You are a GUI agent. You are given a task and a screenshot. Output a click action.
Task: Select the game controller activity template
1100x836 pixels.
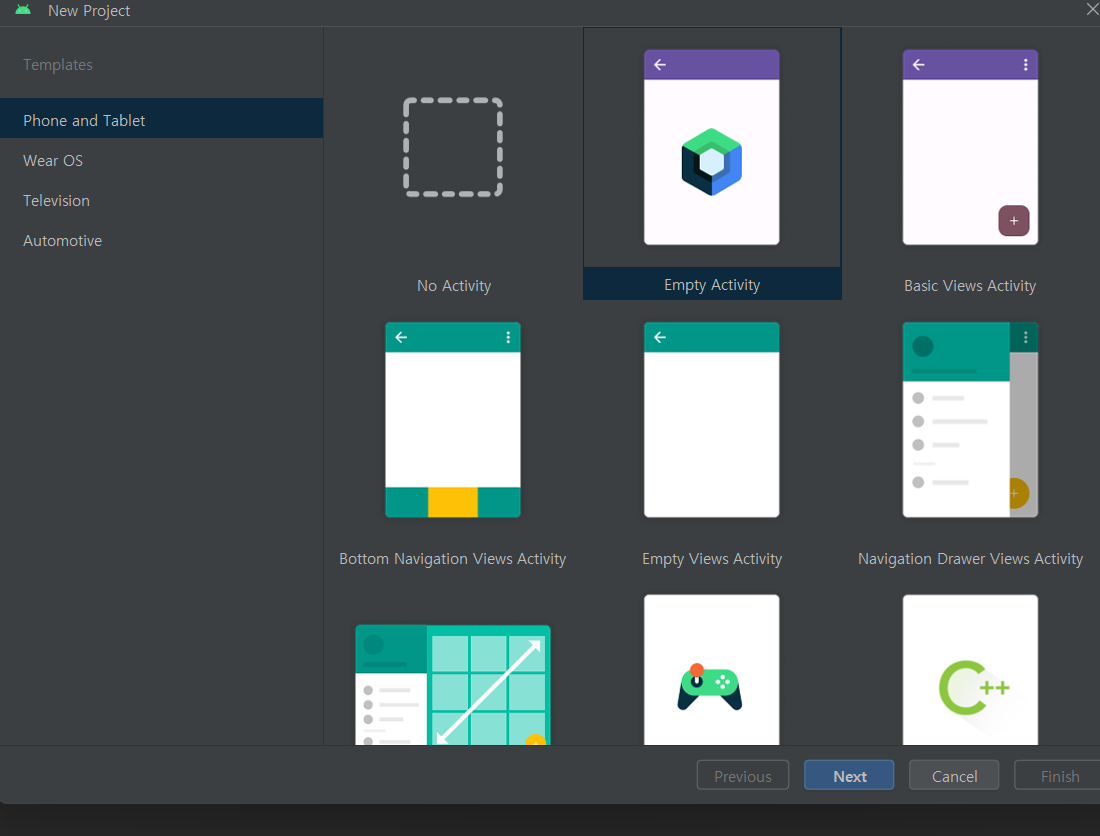coord(711,670)
